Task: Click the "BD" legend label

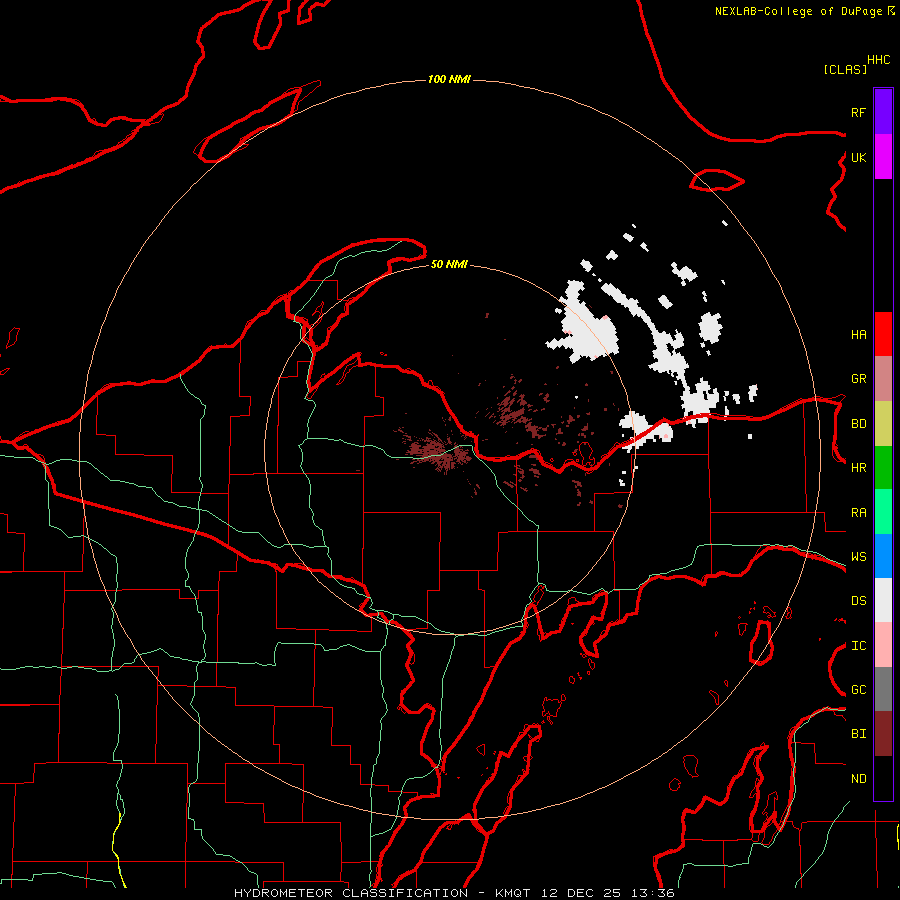Action: pyautogui.click(x=858, y=424)
